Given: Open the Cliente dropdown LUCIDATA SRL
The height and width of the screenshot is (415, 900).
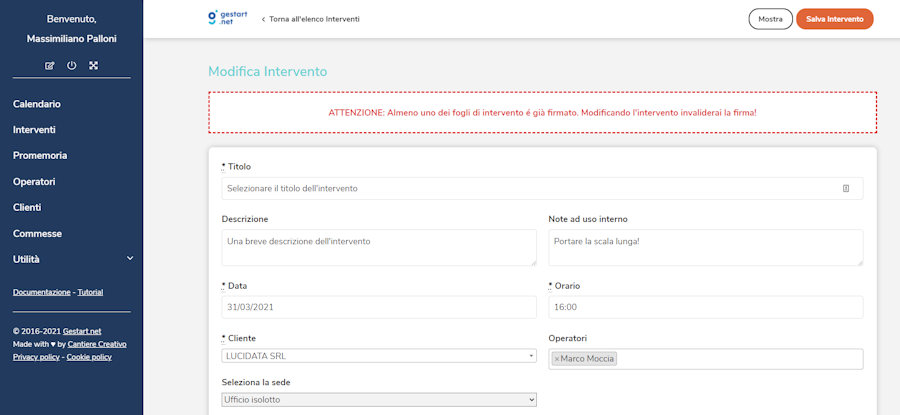Looking at the screenshot, I should (379, 355).
